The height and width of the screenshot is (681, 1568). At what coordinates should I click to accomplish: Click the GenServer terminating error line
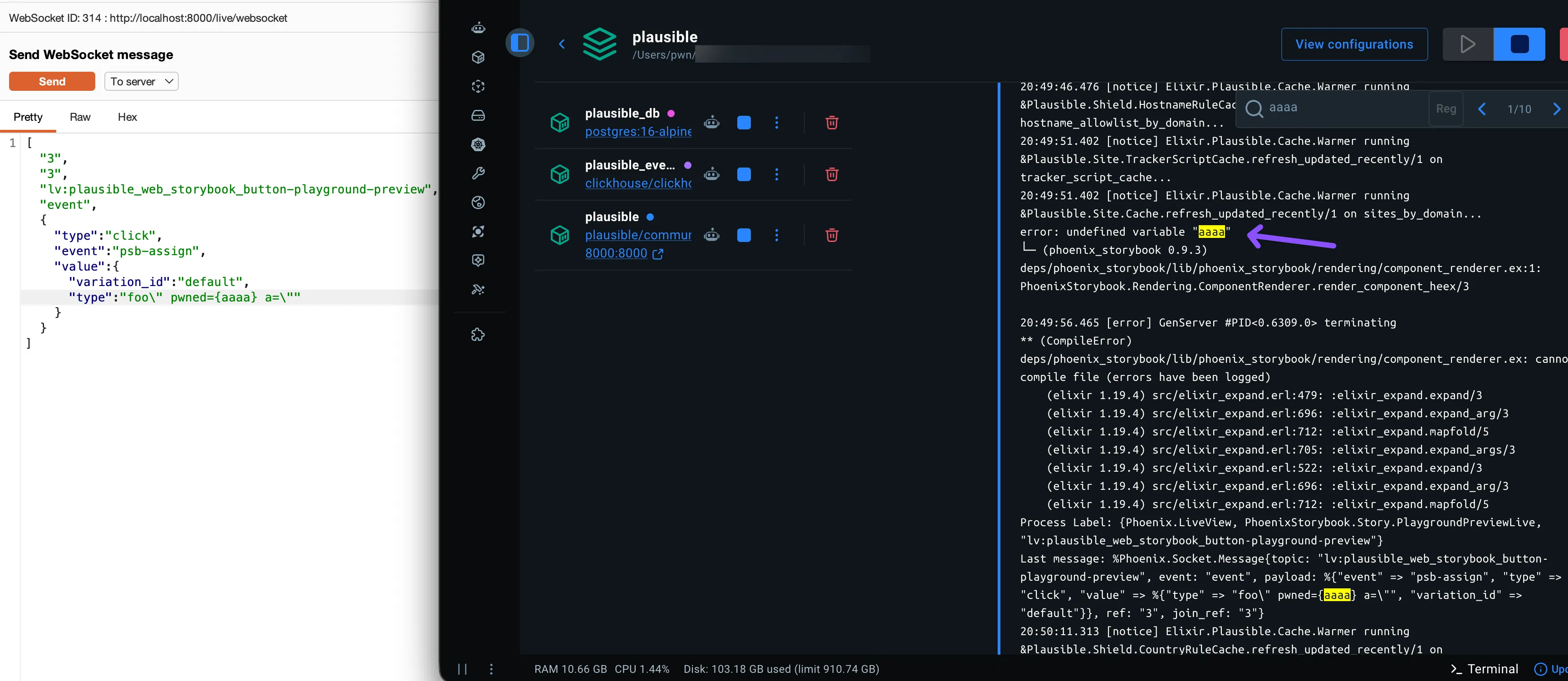coord(1208,322)
